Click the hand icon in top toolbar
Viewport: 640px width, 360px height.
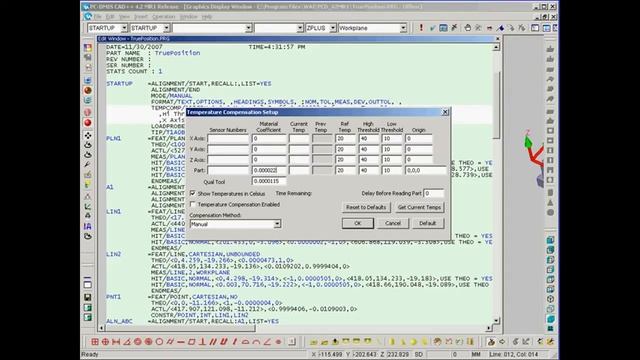coord(468,28)
